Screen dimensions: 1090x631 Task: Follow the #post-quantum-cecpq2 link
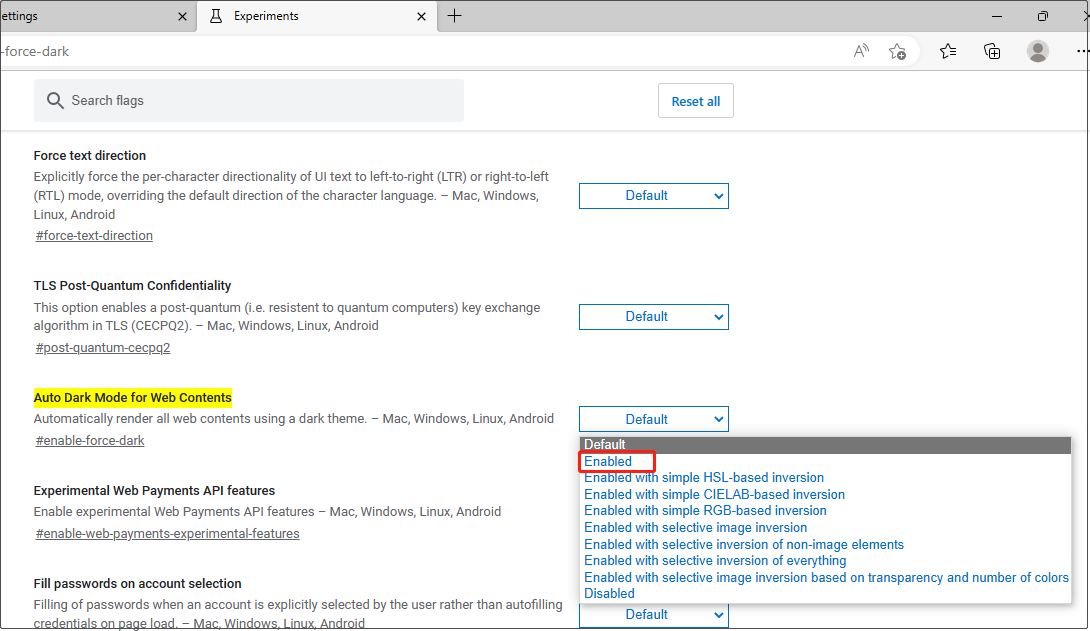pyautogui.click(x=102, y=347)
